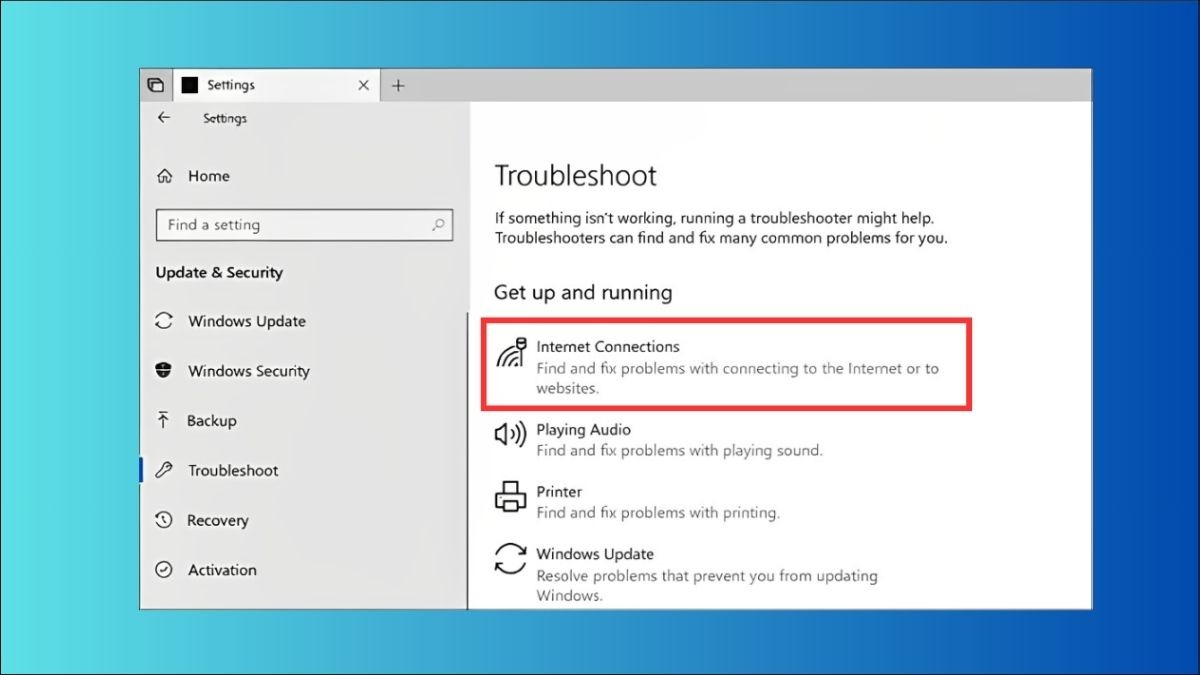Close the Settings tab

[363, 86]
